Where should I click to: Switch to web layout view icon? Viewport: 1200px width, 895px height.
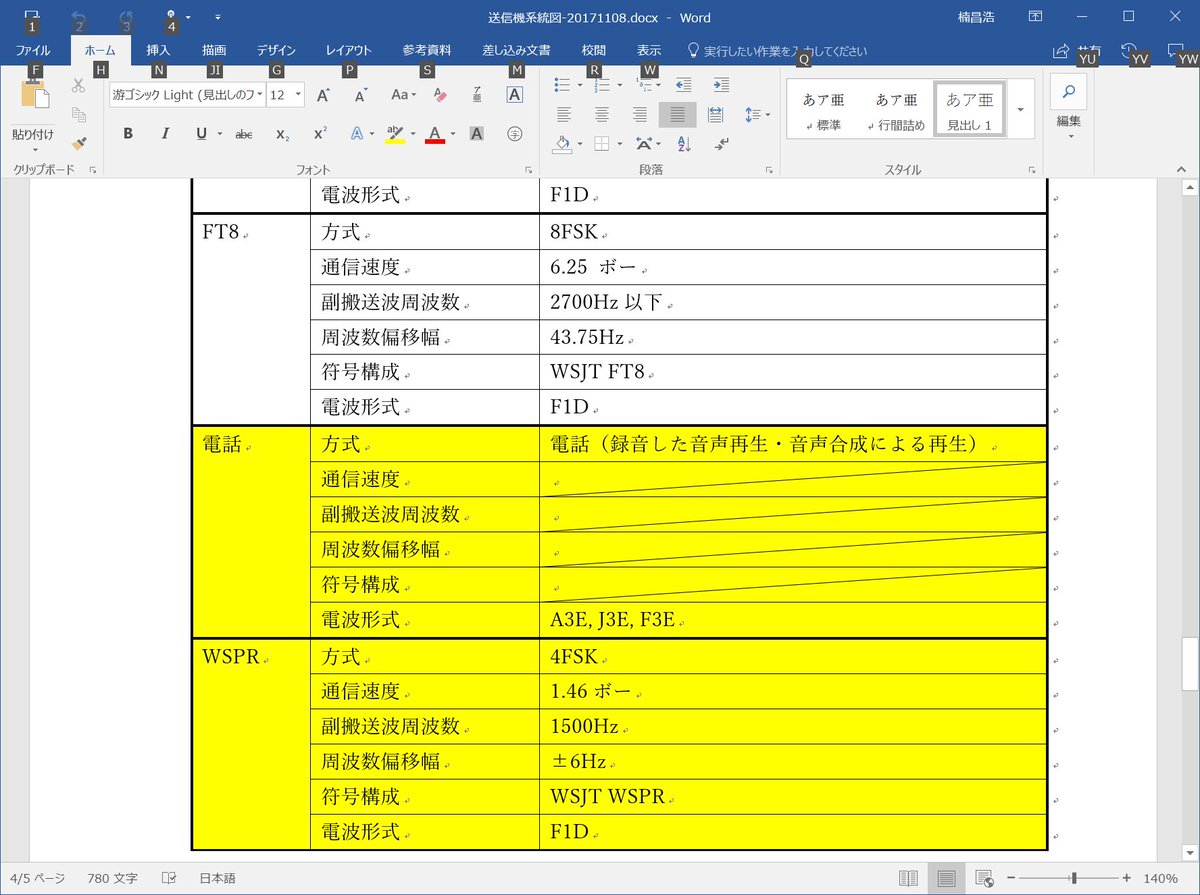click(x=984, y=878)
